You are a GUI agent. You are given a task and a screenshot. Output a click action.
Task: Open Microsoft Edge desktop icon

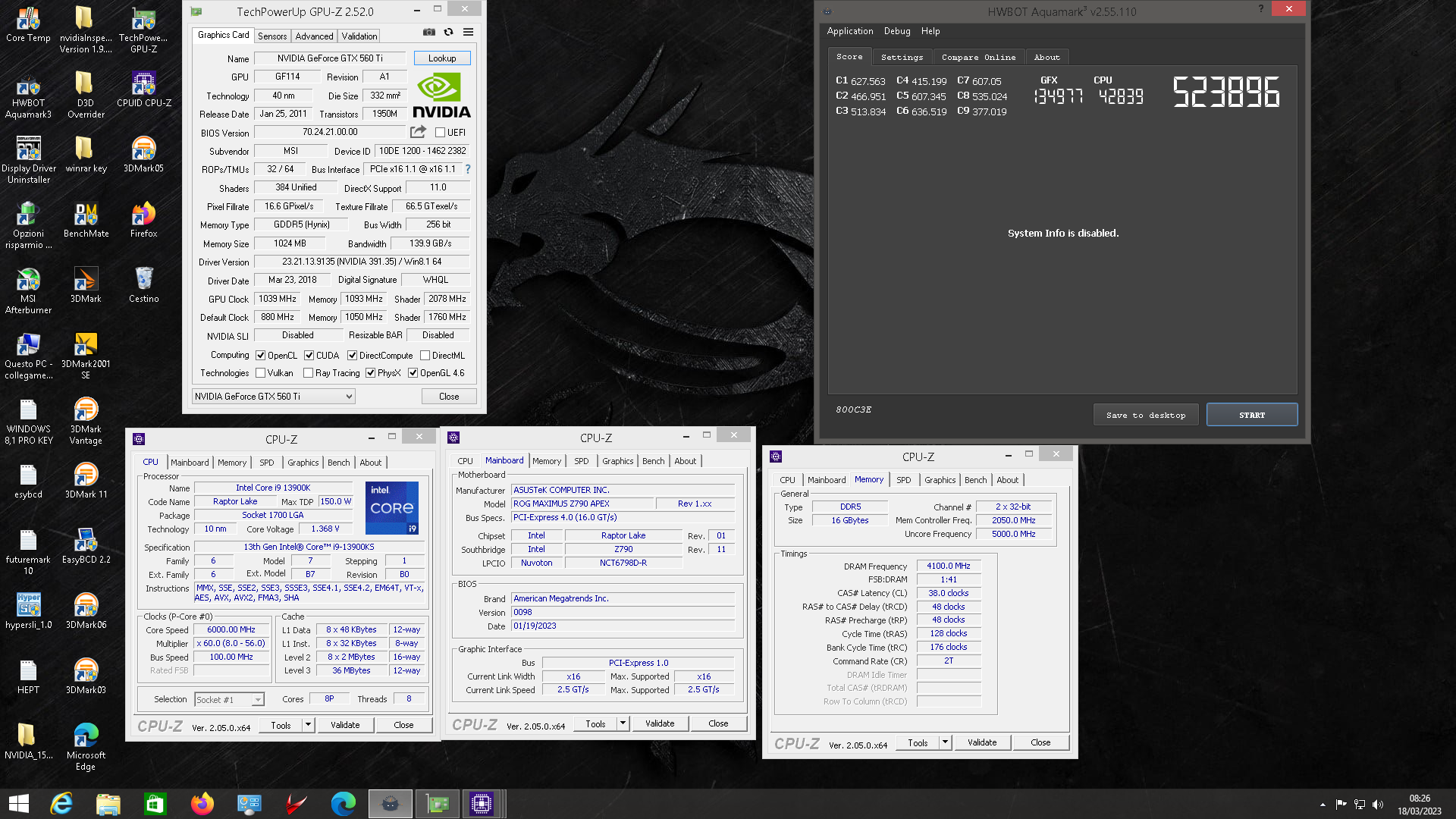(x=86, y=747)
